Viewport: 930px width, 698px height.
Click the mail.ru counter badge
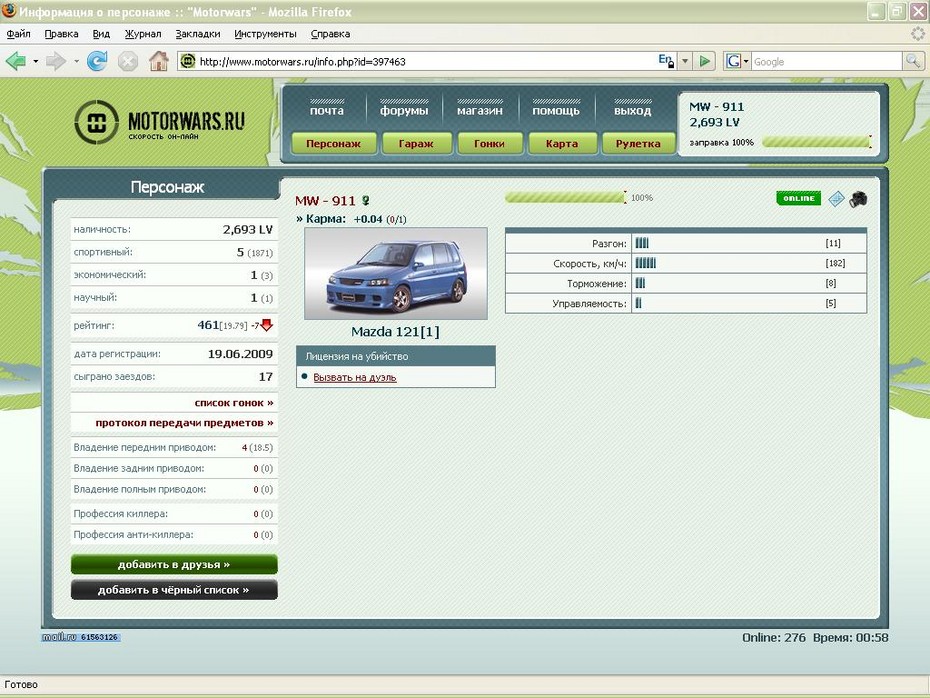click(x=81, y=638)
